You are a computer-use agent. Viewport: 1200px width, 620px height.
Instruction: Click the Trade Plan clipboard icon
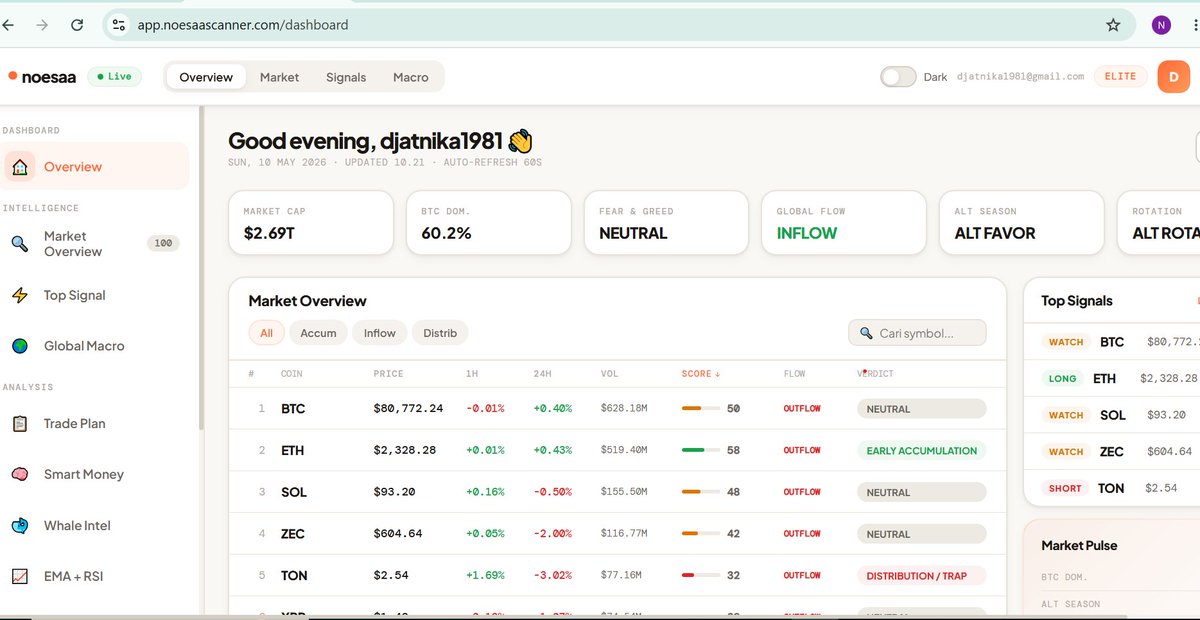(x=20, y=424)
